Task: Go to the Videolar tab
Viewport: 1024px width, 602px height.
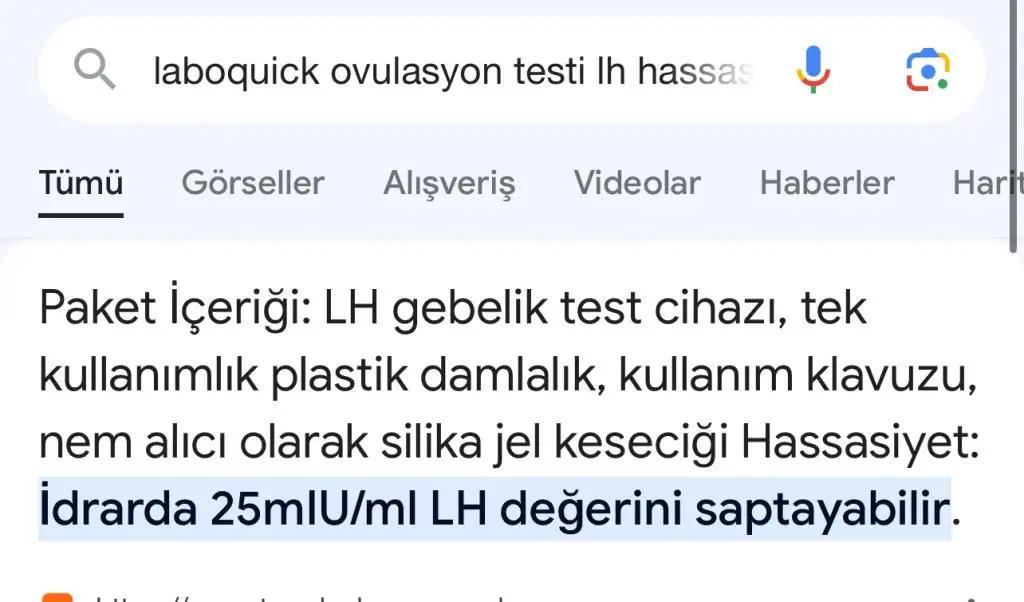Action: (x=637, y=184)
